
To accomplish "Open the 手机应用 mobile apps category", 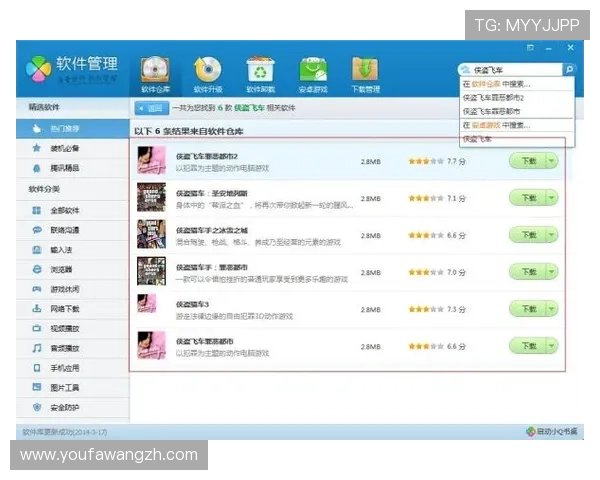I will pos(73,368).
